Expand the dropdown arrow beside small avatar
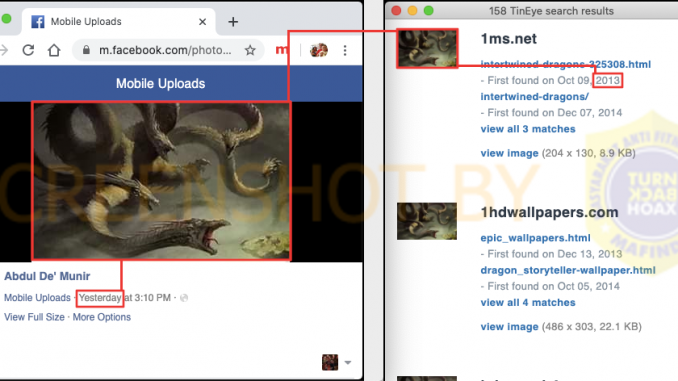Viewport: 678px width, 381px height. (x=348, y=362)
